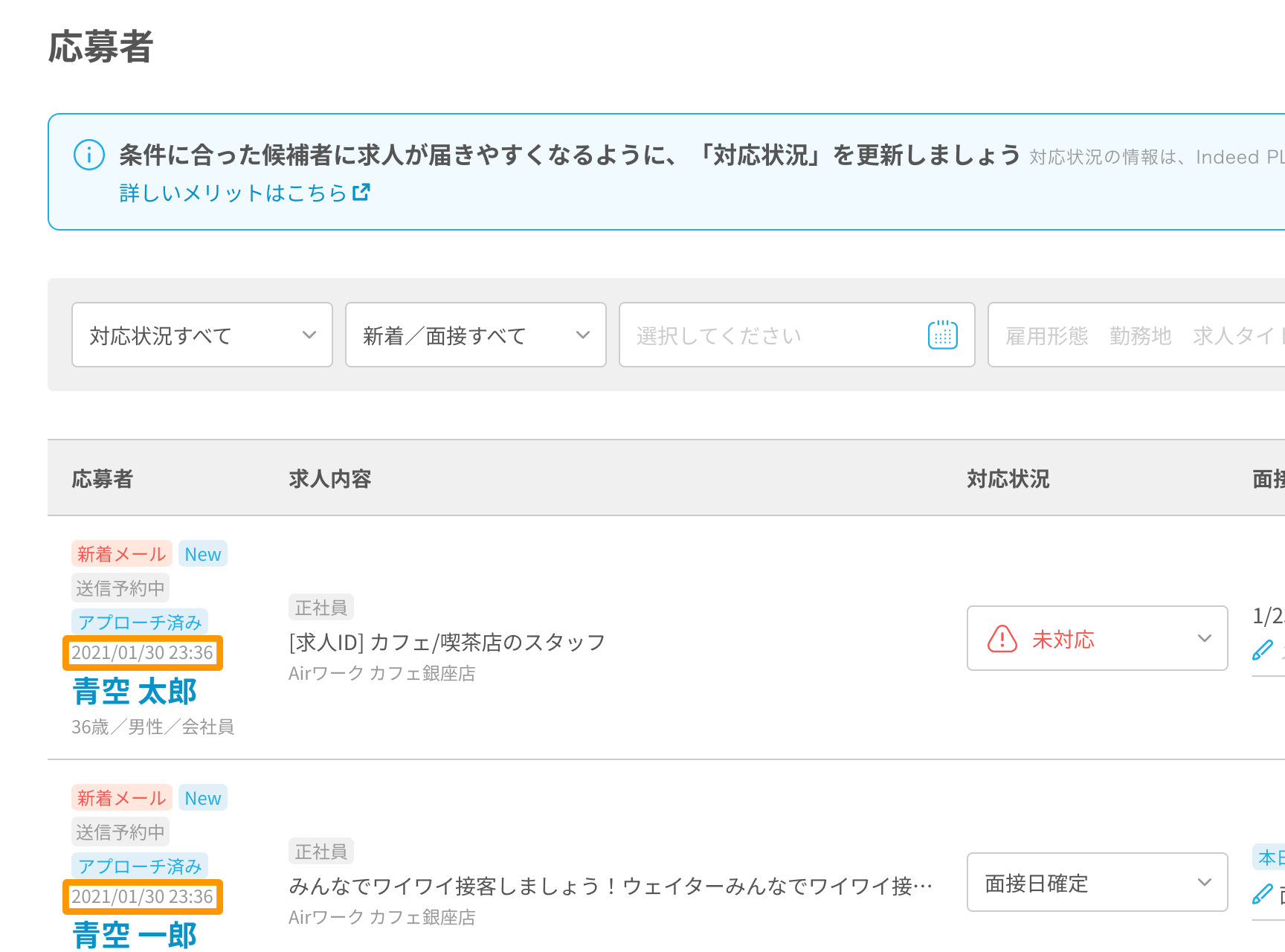Click 新着メール tag above 青空 太郎
This screenshot has height=952, width=1285.
point(122,554)
